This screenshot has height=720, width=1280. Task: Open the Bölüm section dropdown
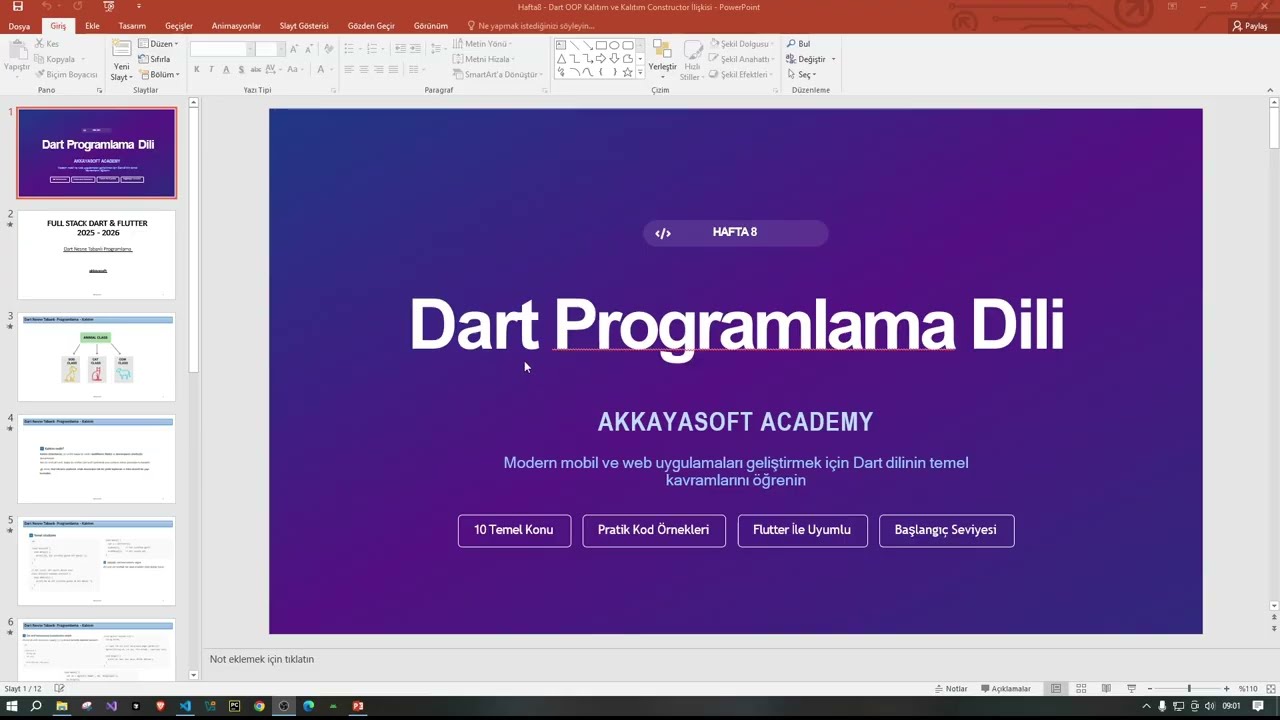click(158, 74)
